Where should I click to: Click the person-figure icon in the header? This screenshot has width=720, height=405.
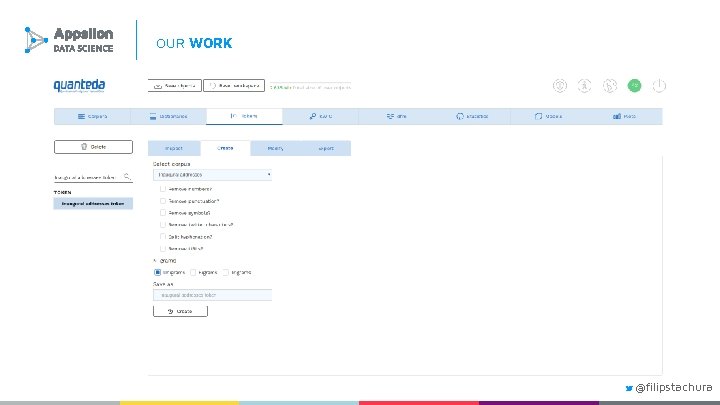pyautogui.click(x=584, y=86)
